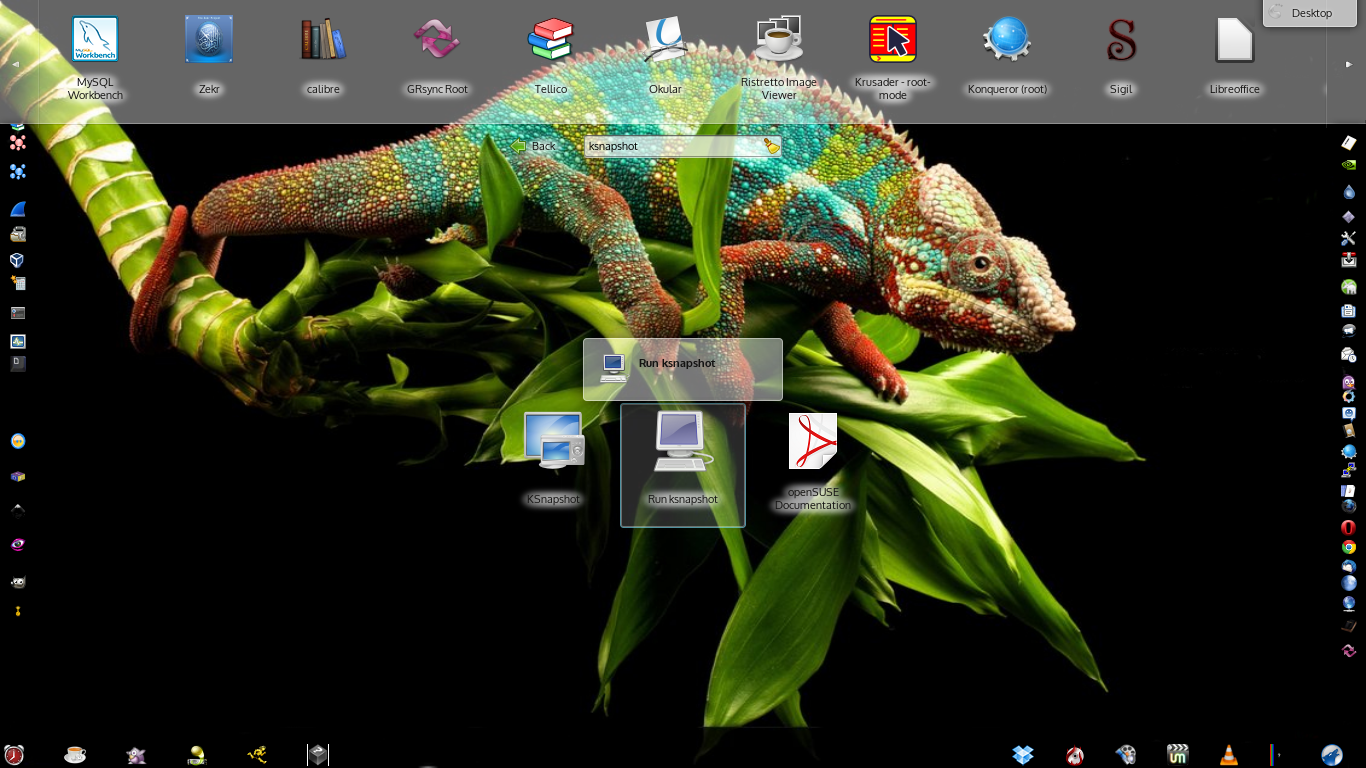Click the yellow running figure icon at bottom
This screenshot has height=768, width=1366.
click(x=257, y=755)
